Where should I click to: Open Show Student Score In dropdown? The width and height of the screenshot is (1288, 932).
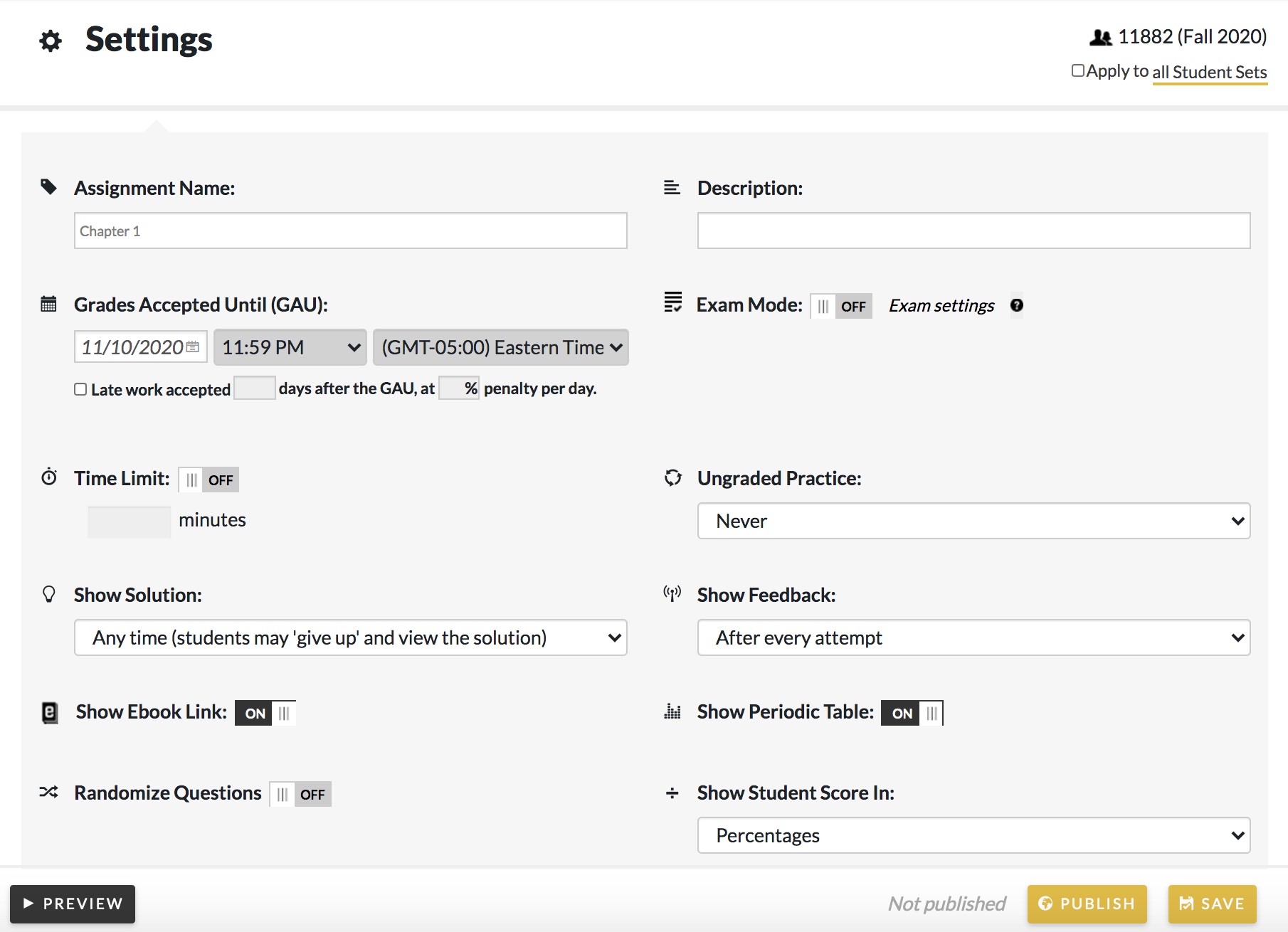[973, 835]
